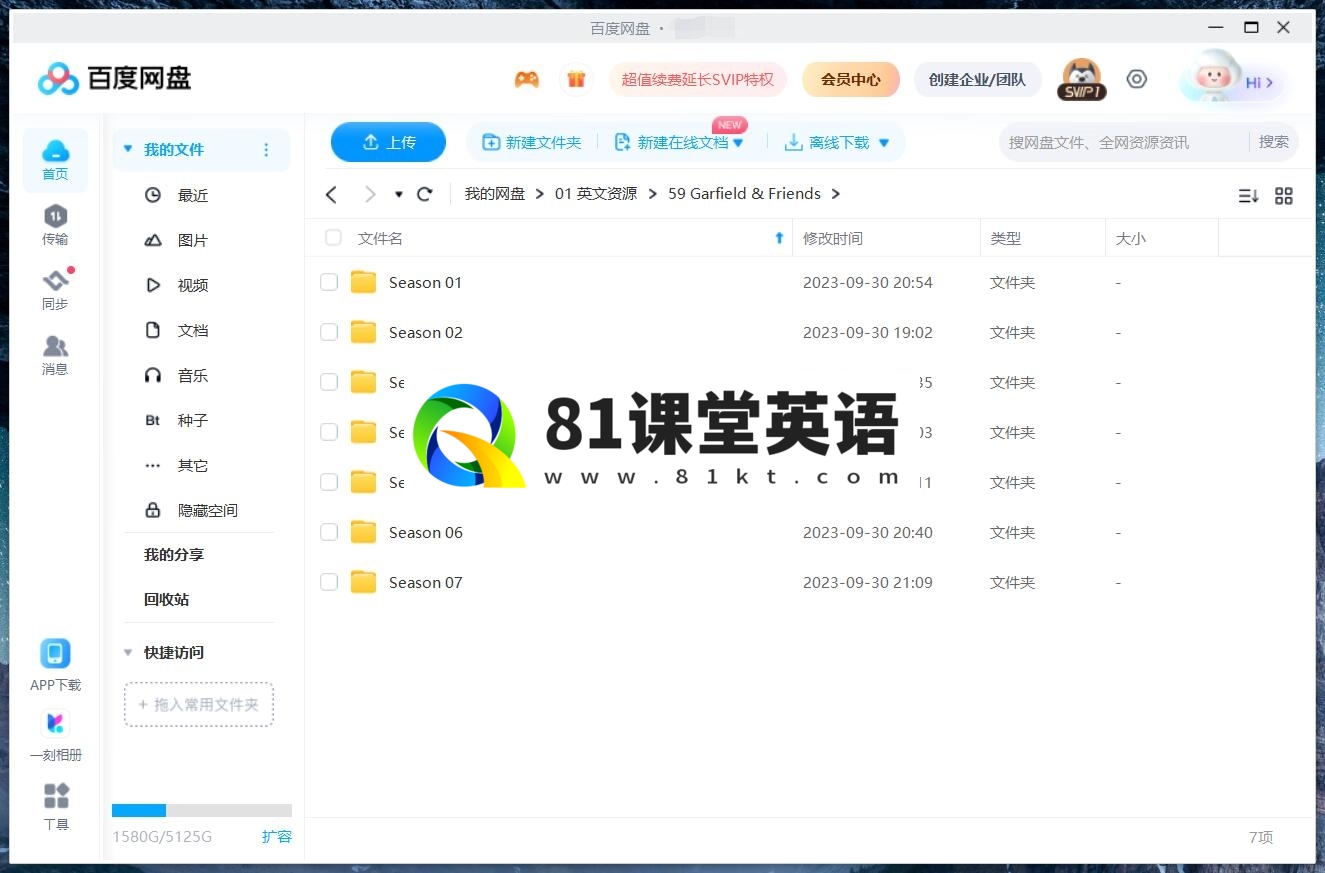The image size is (1325, 873).
Task: Open the Season 01 folder icon
Action: (363, 283)
